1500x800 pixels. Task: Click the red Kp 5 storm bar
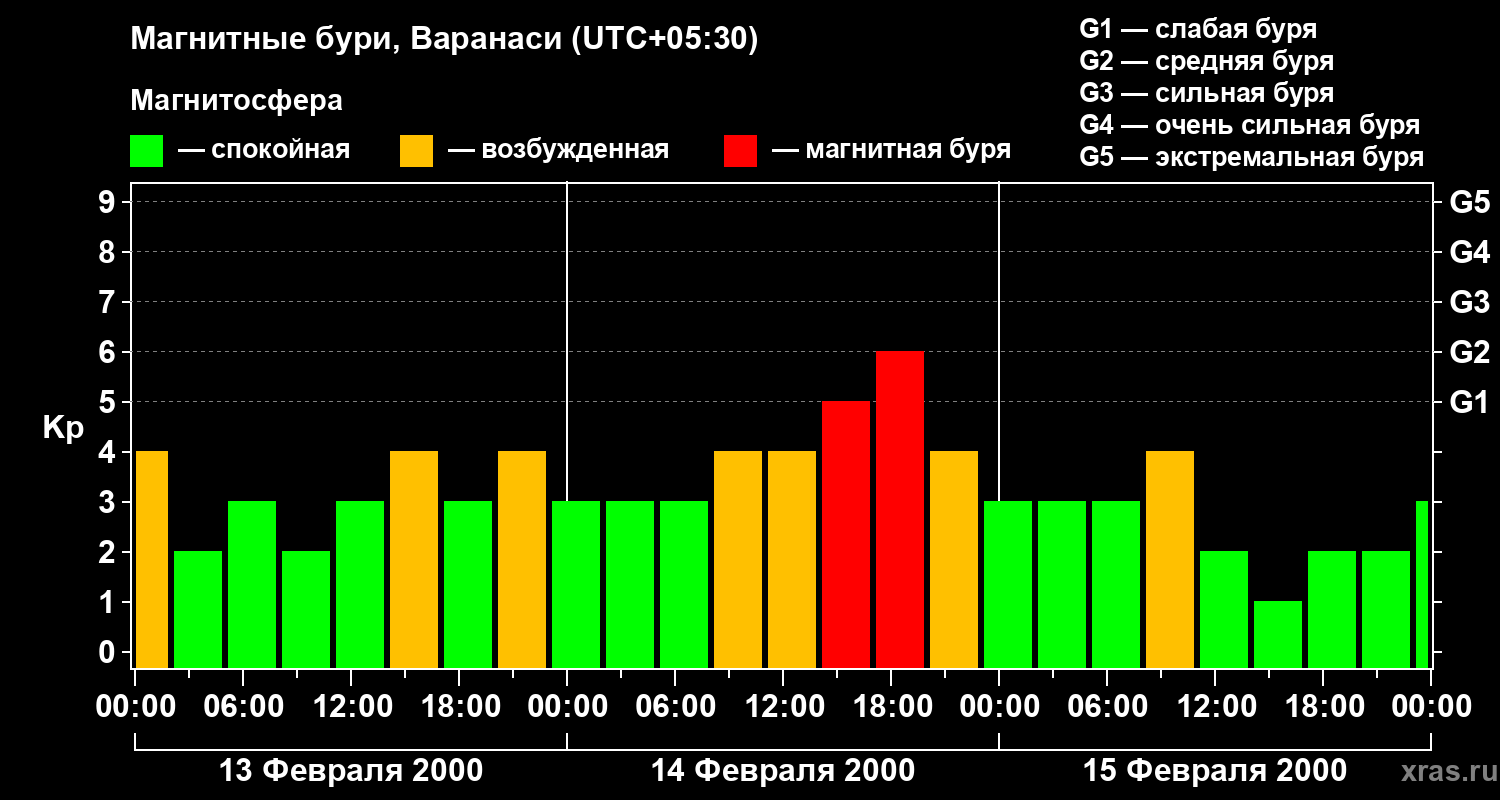846,535
